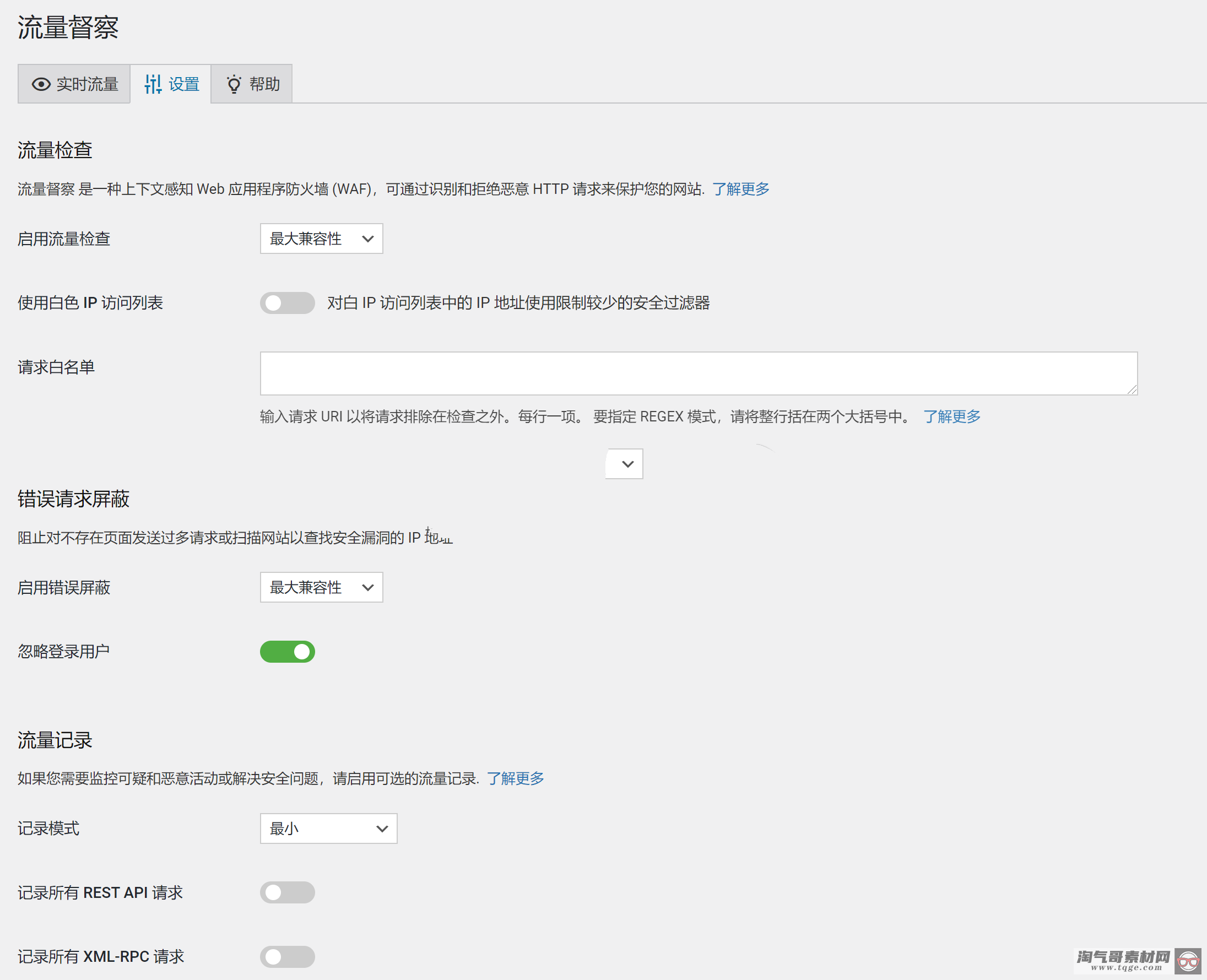Screen dimensions: 1207x980
Task: Disable the 忽略登录用户 toggle
Action: [x=288, y=652]
